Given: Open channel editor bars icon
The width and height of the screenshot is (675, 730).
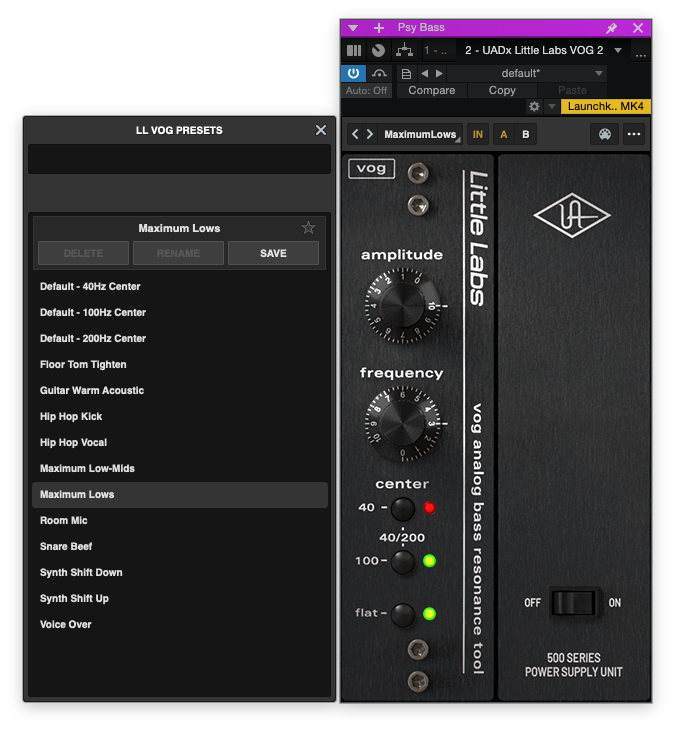Looking at the screenshot, I should tap(354, 50).
